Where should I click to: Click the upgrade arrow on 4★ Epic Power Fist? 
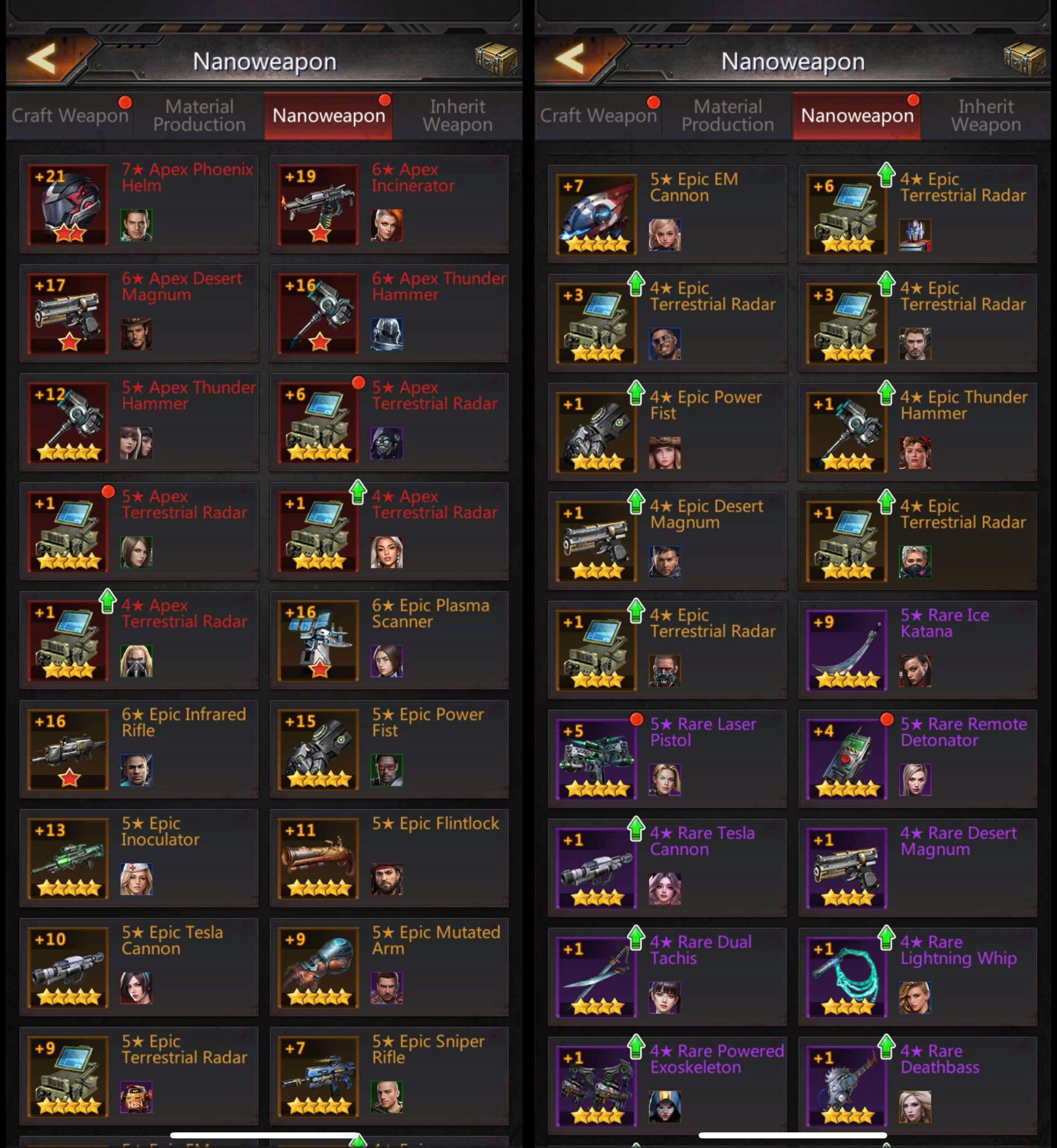pos(636,393)
